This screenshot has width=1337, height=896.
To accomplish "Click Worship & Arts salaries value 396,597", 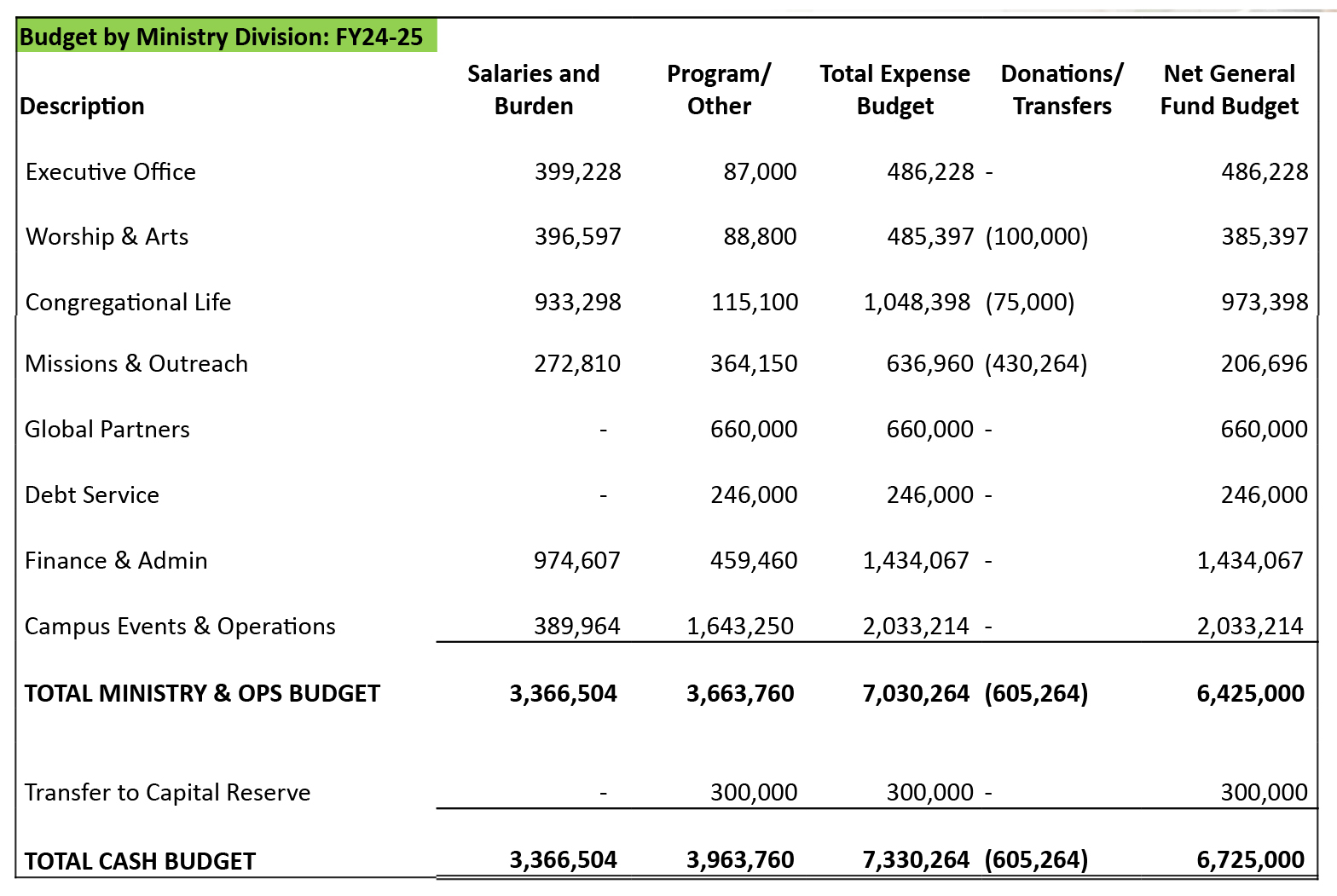I will [x=578, y=237].
